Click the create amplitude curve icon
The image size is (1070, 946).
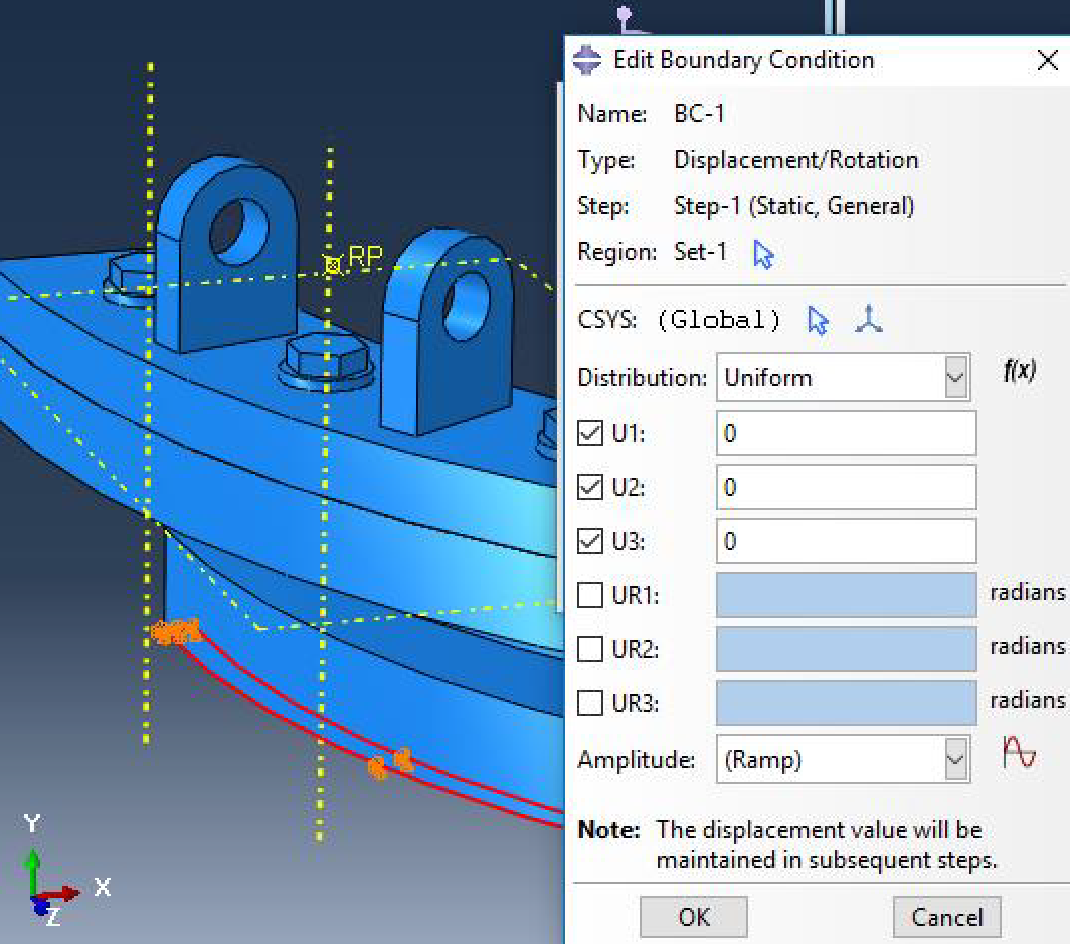pos(1020,752)
